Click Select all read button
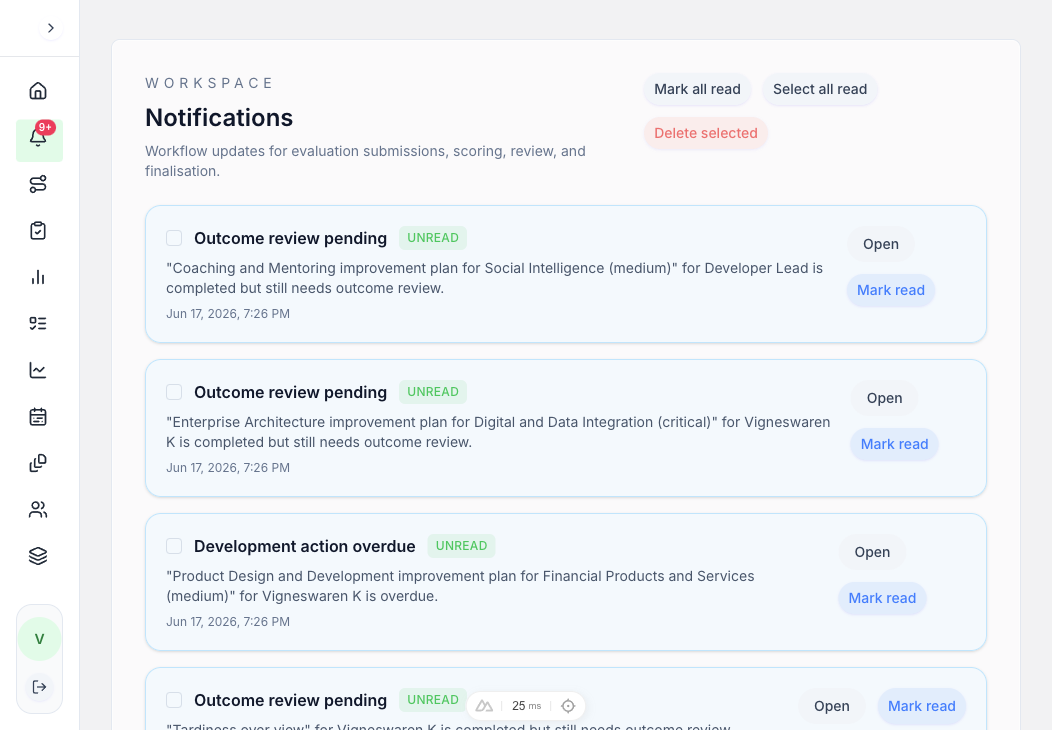The width and height of the screenshot is (1052, 730). [x=820, y=89]
